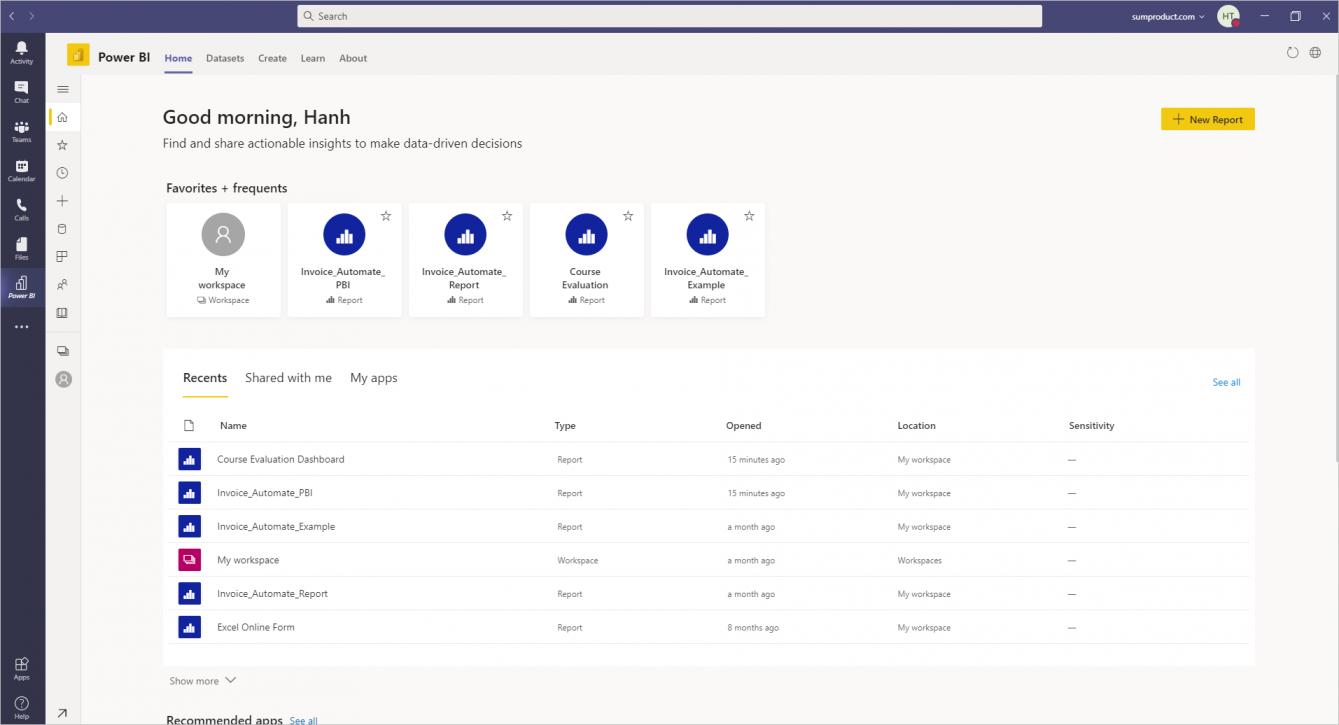1339x725 pixels.
Task: Sort by the Name column header
Action: click(233, 426)
